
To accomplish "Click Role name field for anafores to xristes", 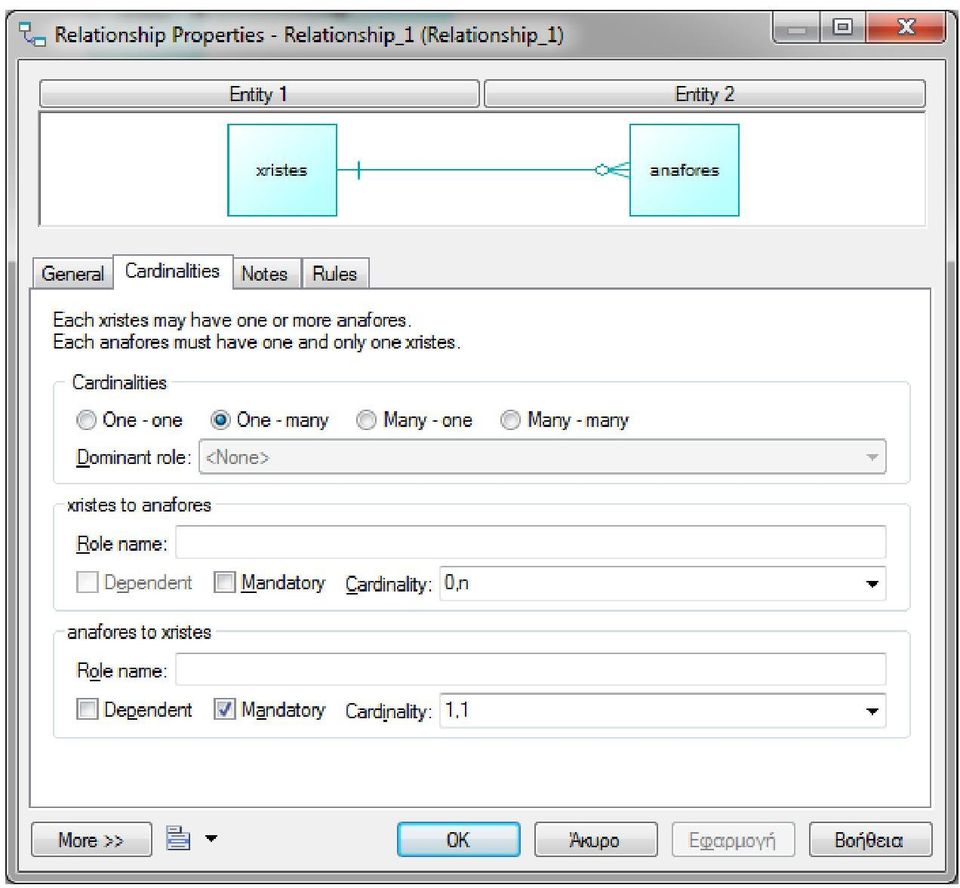I will pyautogui.click(x=530, y=669).
